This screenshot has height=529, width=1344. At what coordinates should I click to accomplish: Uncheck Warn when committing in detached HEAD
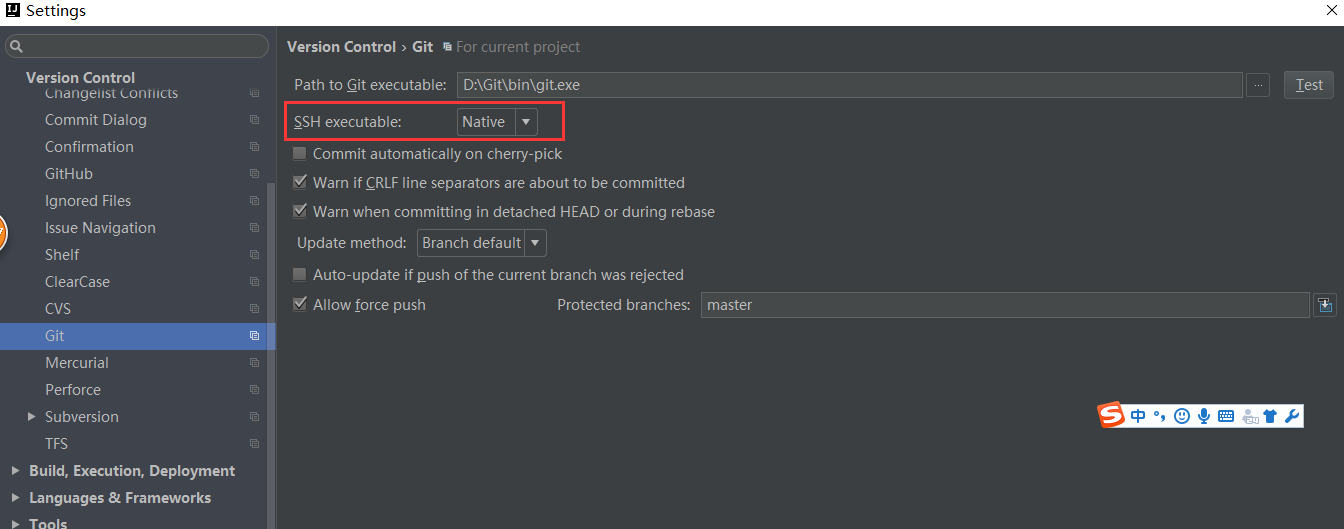(300, 212)
